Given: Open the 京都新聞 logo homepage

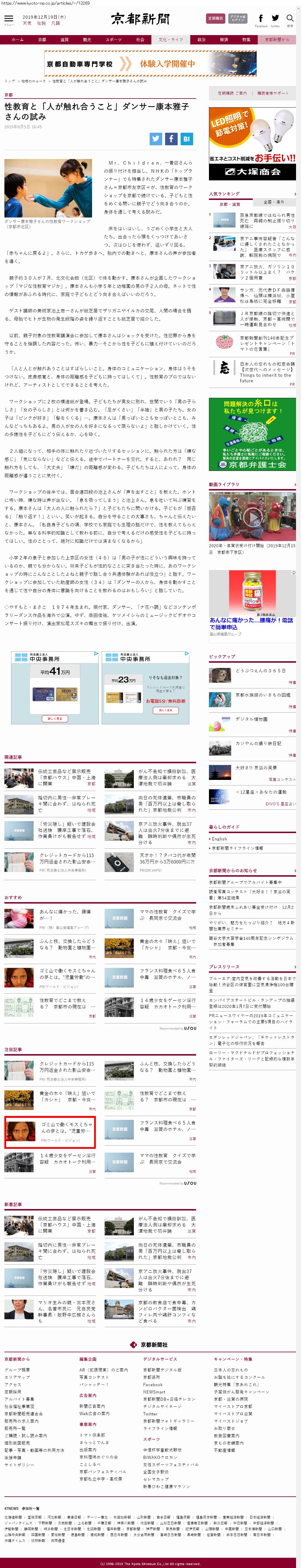Looking at the screenshot, I should coord(141,20).
